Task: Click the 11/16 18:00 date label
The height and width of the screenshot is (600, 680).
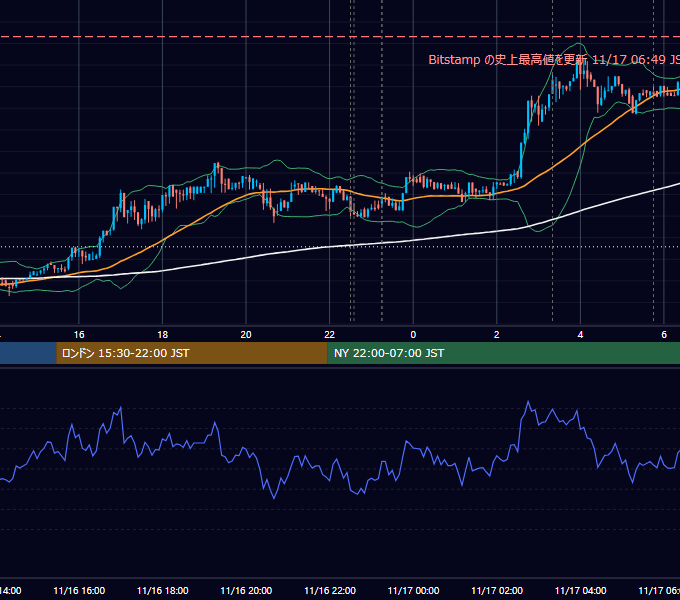Action: click(163, 590)
